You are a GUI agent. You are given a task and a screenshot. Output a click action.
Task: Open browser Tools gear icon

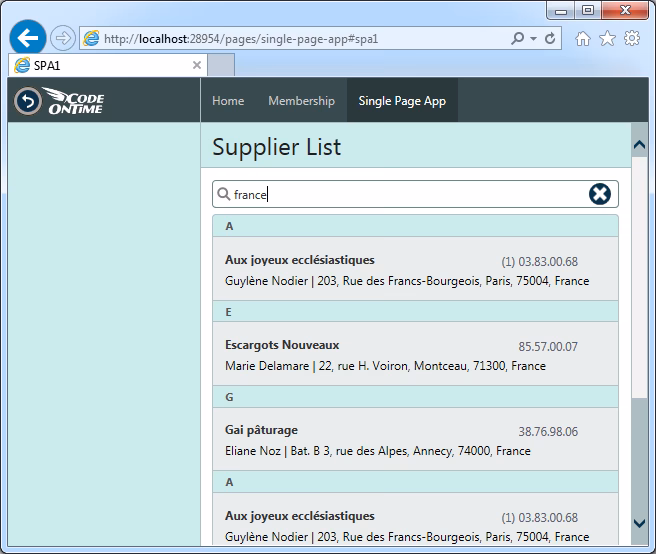pos(632,38)
